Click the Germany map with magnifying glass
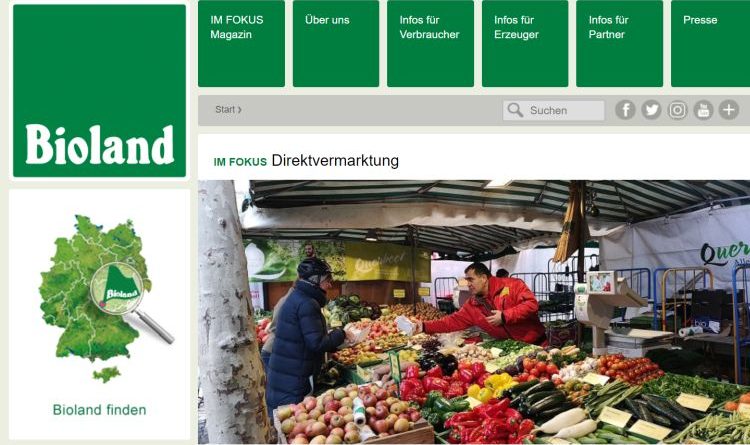 click(103, 299)
